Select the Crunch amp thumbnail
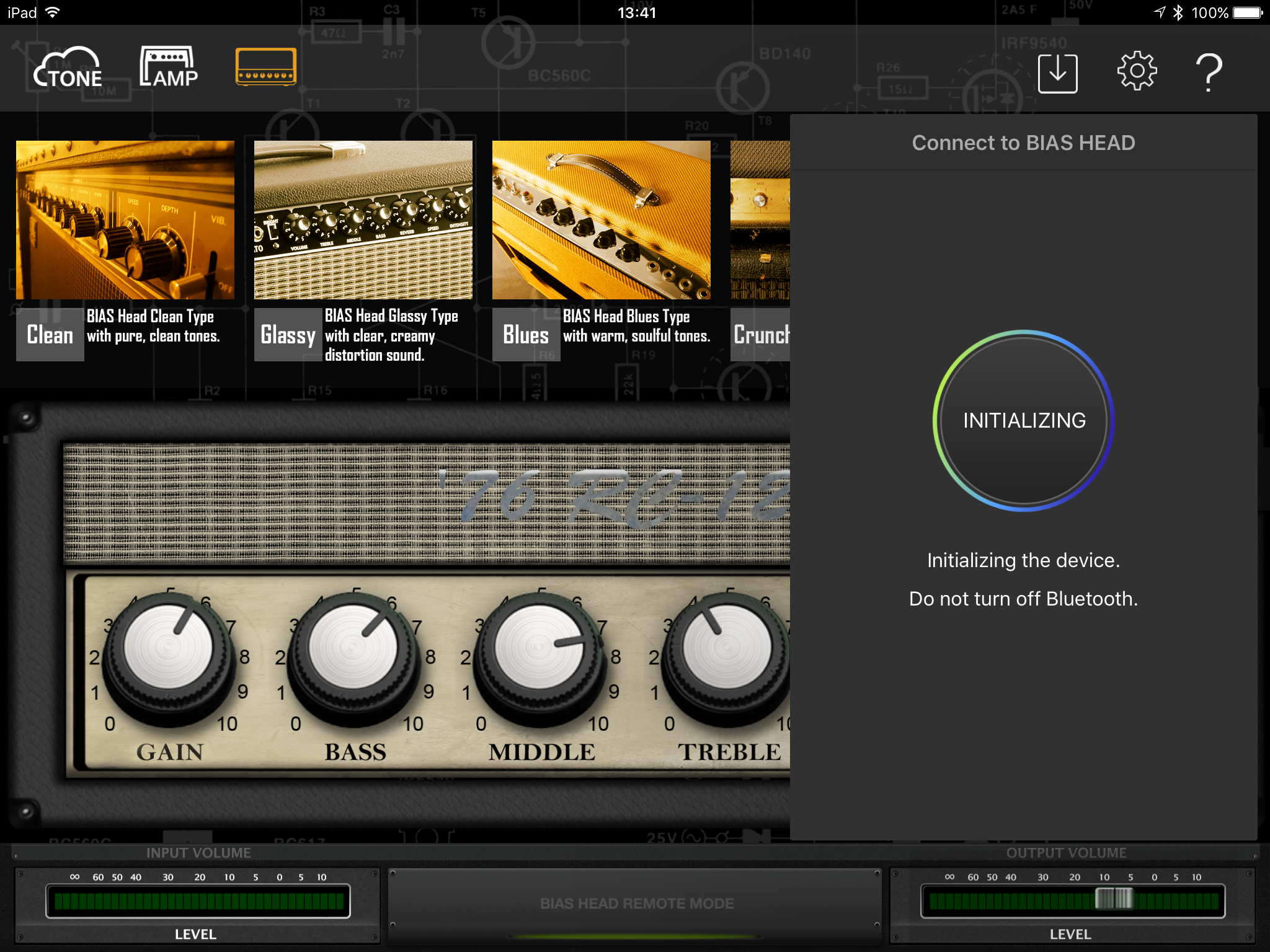 point(760,220)
